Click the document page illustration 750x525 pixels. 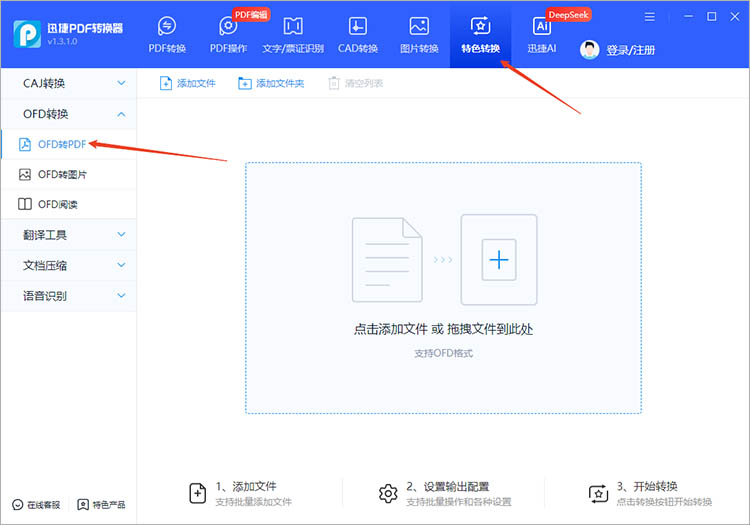[387, 260]
